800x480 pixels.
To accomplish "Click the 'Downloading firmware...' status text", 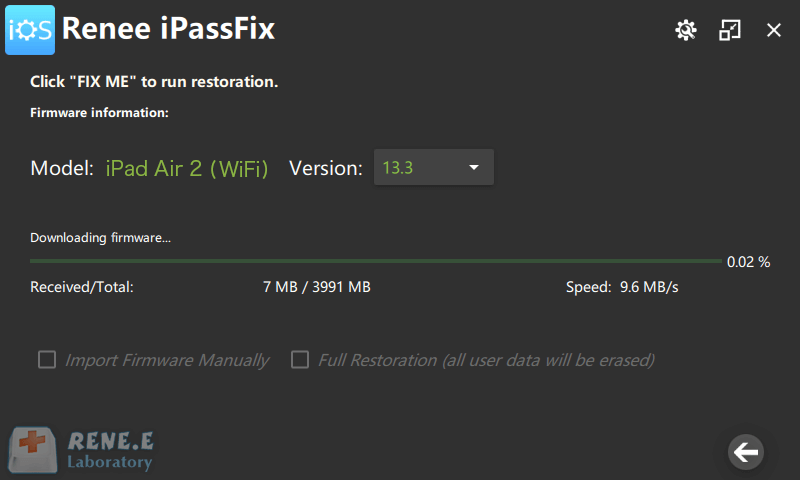I will [x=100, y=238].
